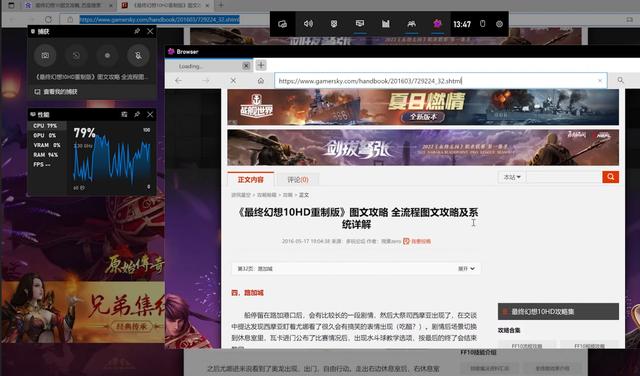The width and height of the screenshot is (640, 376).
Task: Expand the 展开 page list chevron
Action: [x=466, y=269]
